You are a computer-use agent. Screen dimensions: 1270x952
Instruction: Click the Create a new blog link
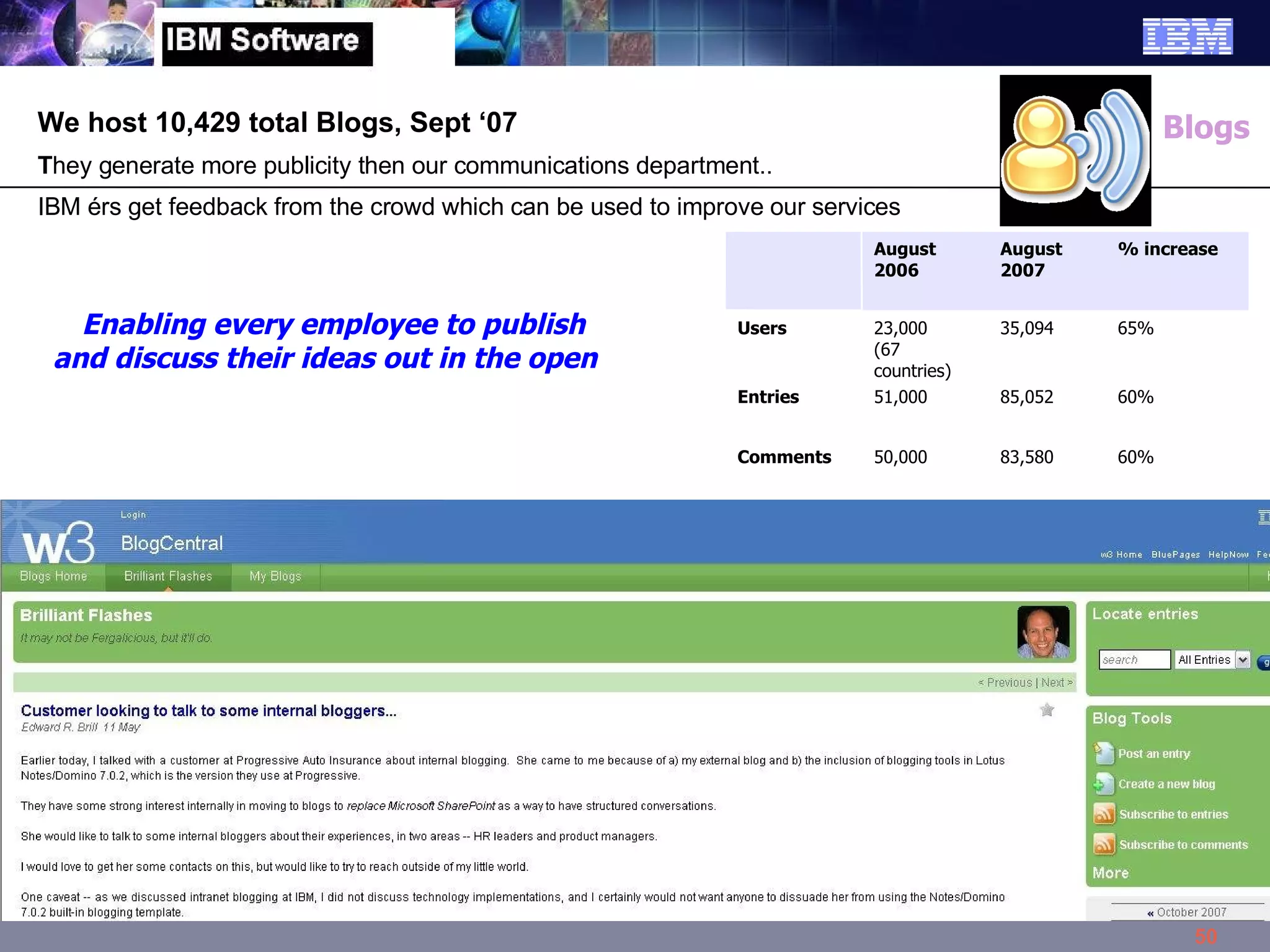[1166, 784]
